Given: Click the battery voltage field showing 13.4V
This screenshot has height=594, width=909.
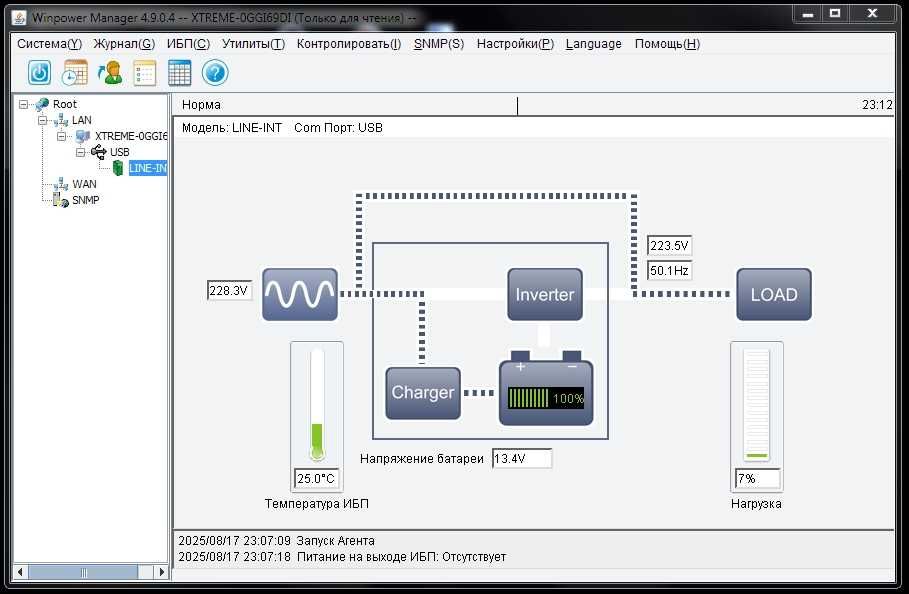Looking at the screenshot, I should click(522, 458).
